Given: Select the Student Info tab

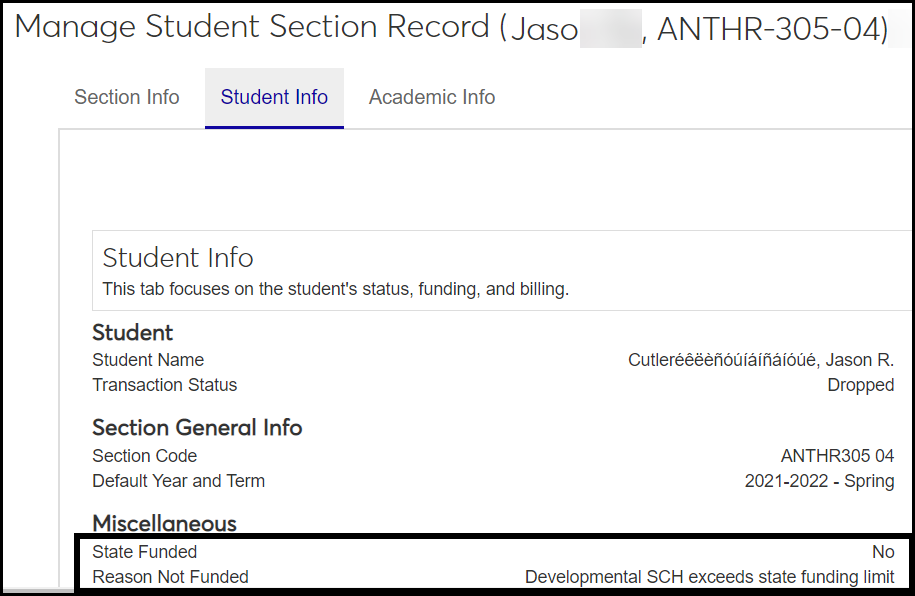Looking at the screenshot, I should click(274, 97).
